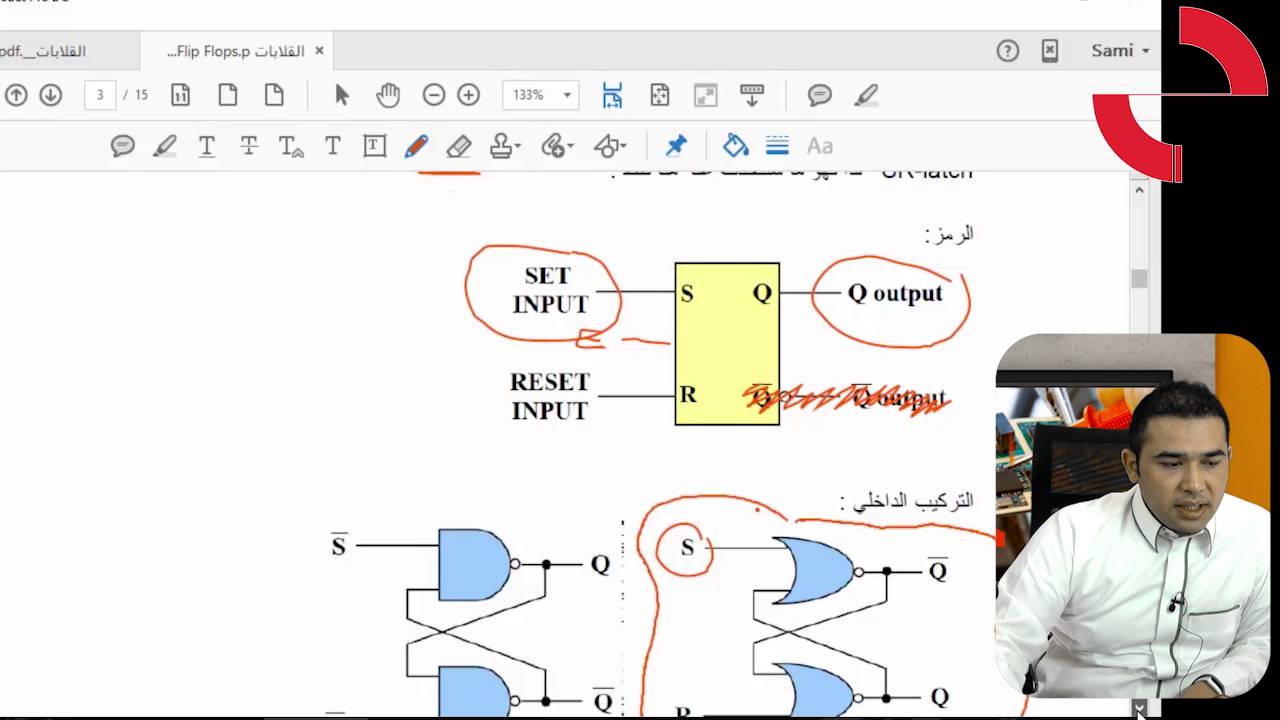Click the "Q output" label text
The height and width of the screenshot is (720, 1280).
pyautogui.click(x=895, y=293)
